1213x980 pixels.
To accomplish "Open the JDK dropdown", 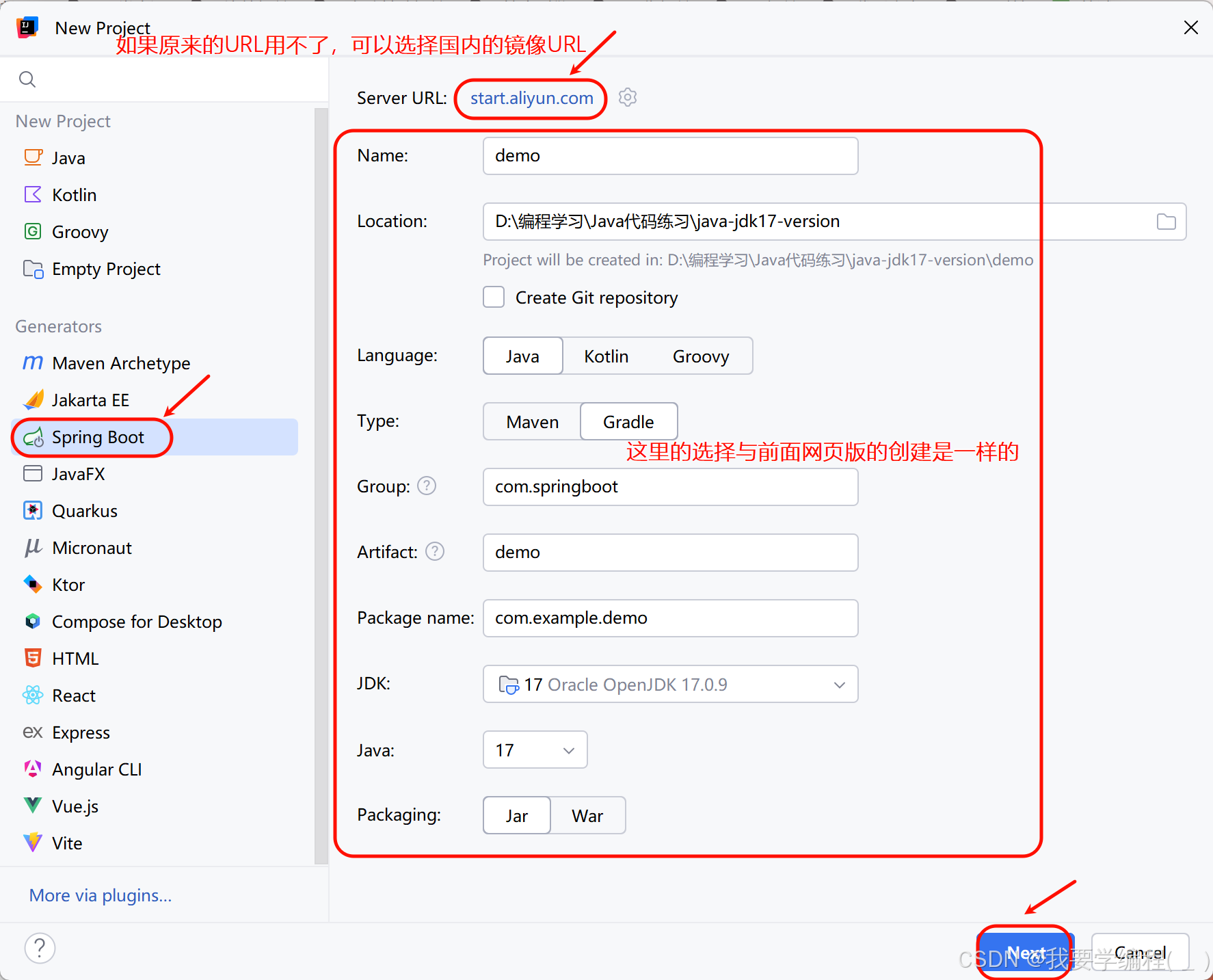I will [x=670, y=685].
